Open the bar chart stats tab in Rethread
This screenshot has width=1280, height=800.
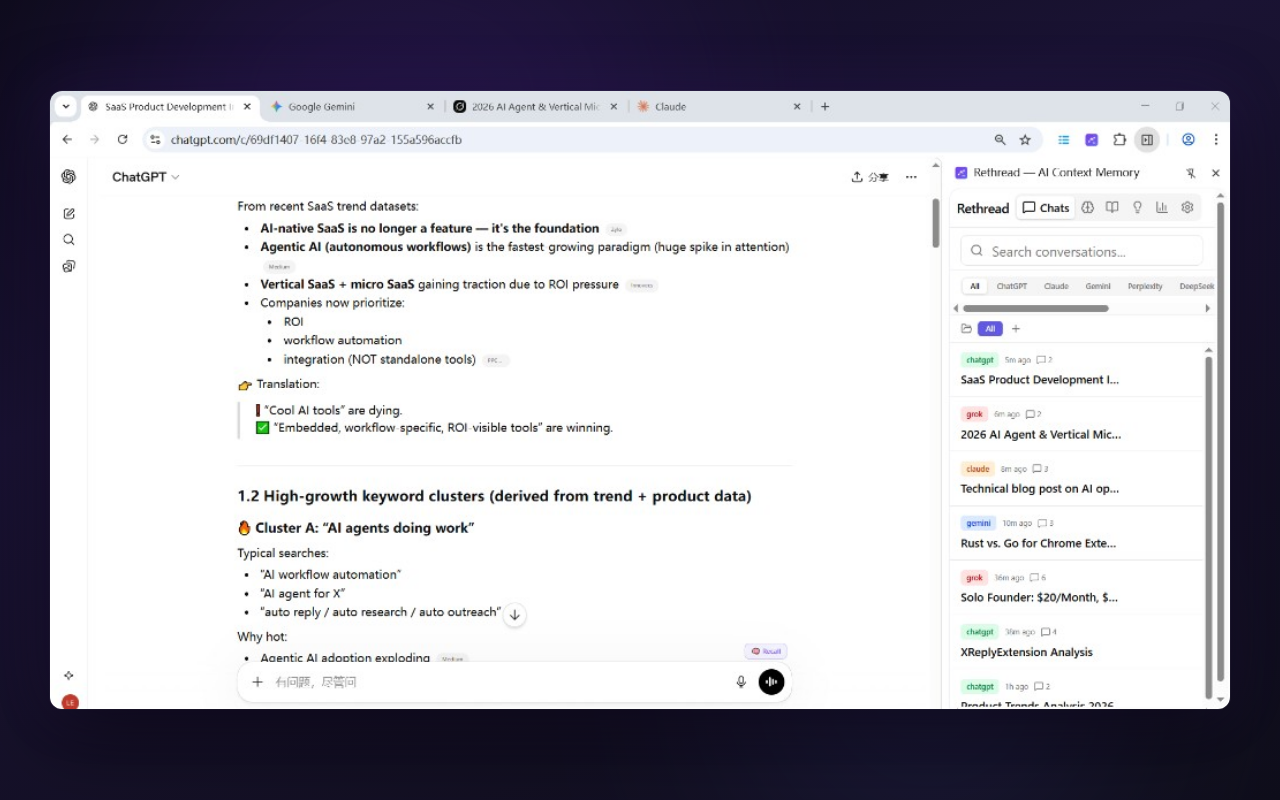pyautogui.click(x=1162, y=208)
